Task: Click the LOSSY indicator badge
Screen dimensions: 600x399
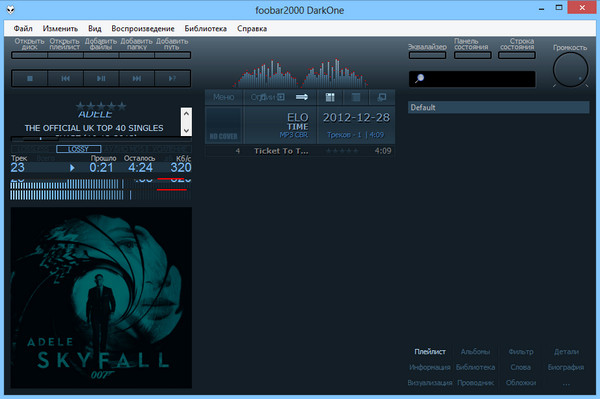Action: point(78,149)
